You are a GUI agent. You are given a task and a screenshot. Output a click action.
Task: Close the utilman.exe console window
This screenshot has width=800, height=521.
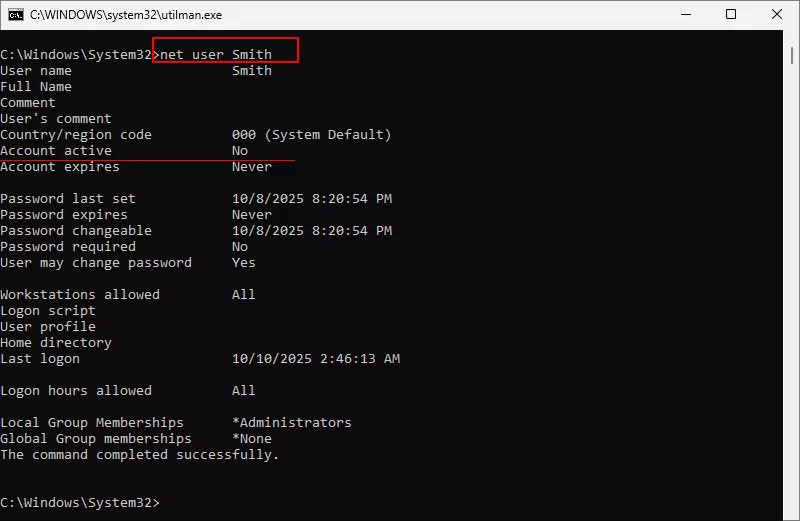[777, 14]
